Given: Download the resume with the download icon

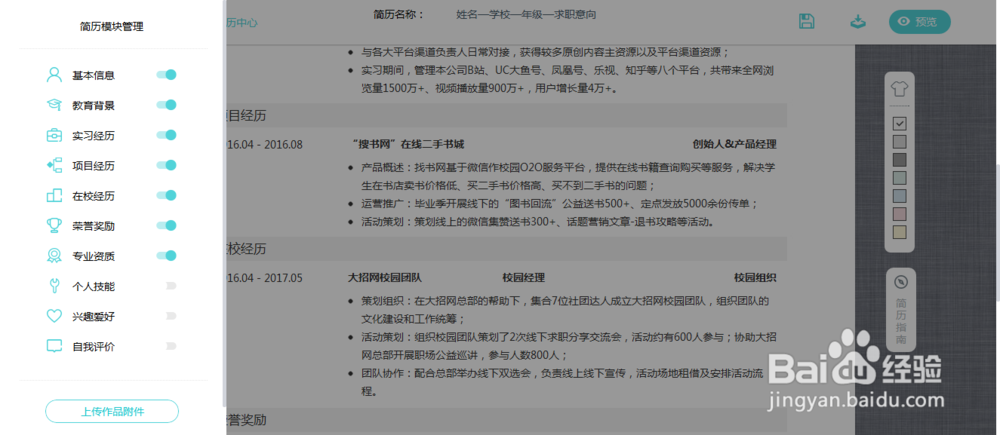Looking at the screenshot, I should pos(858,21).
